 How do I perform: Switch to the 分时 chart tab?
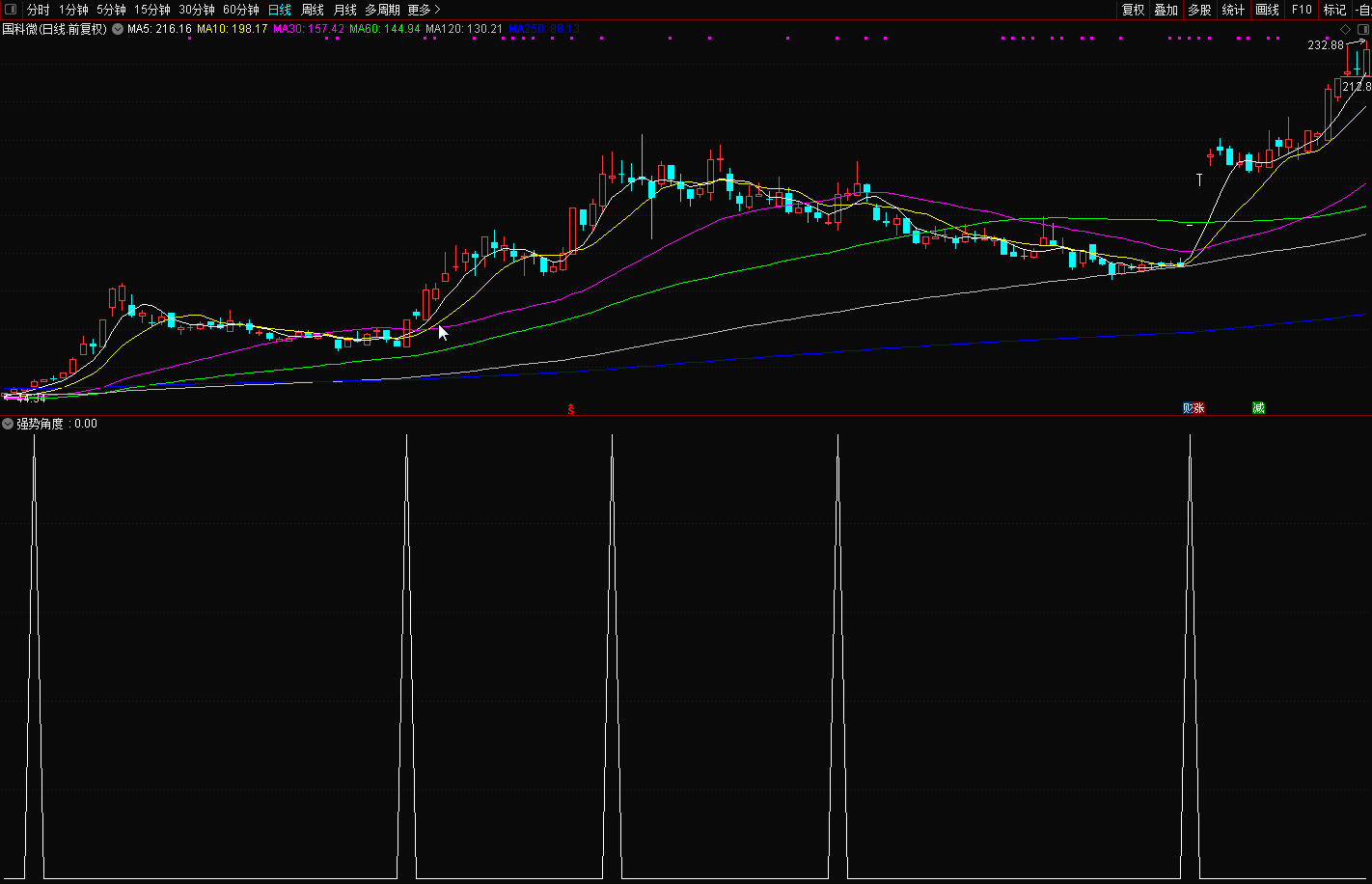(38, 10)
